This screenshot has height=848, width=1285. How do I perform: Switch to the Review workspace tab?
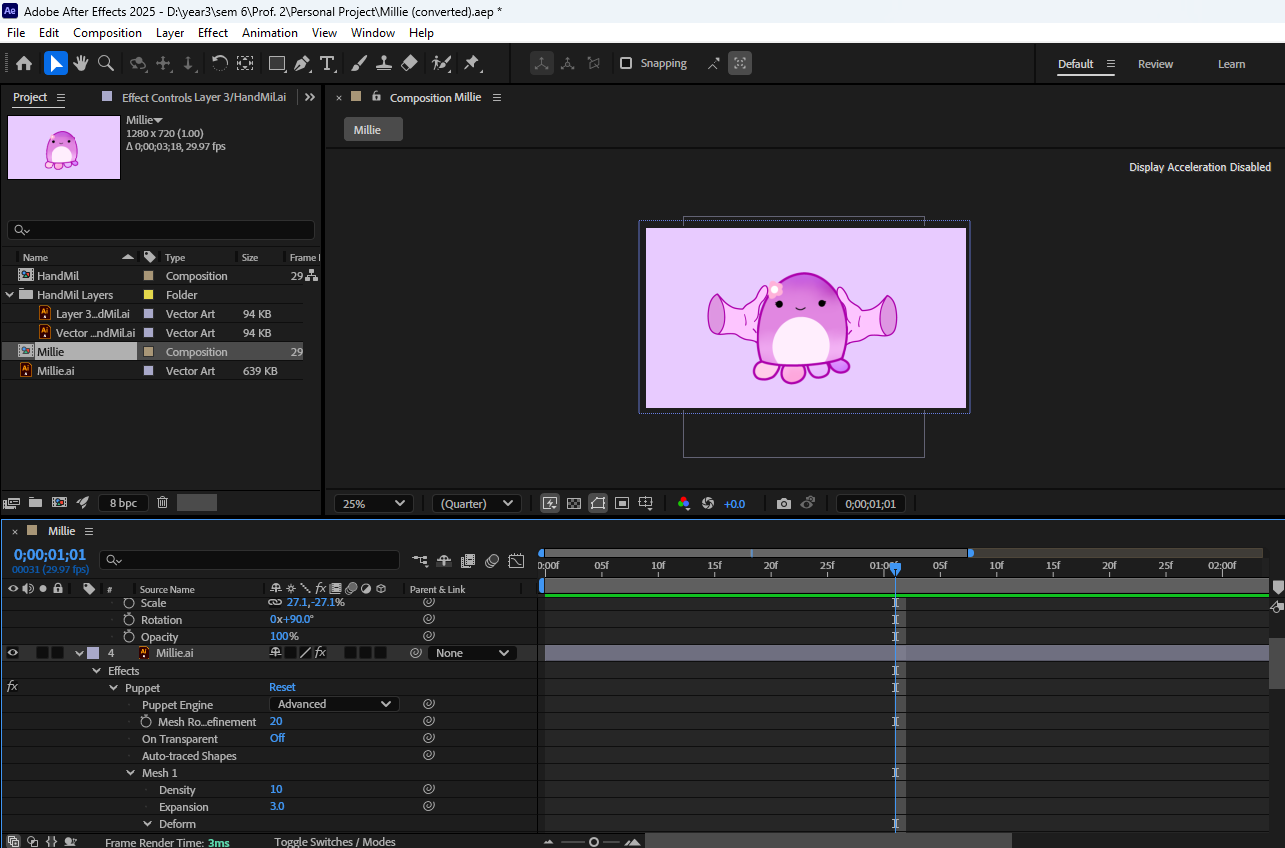(x=1155, y=64)
